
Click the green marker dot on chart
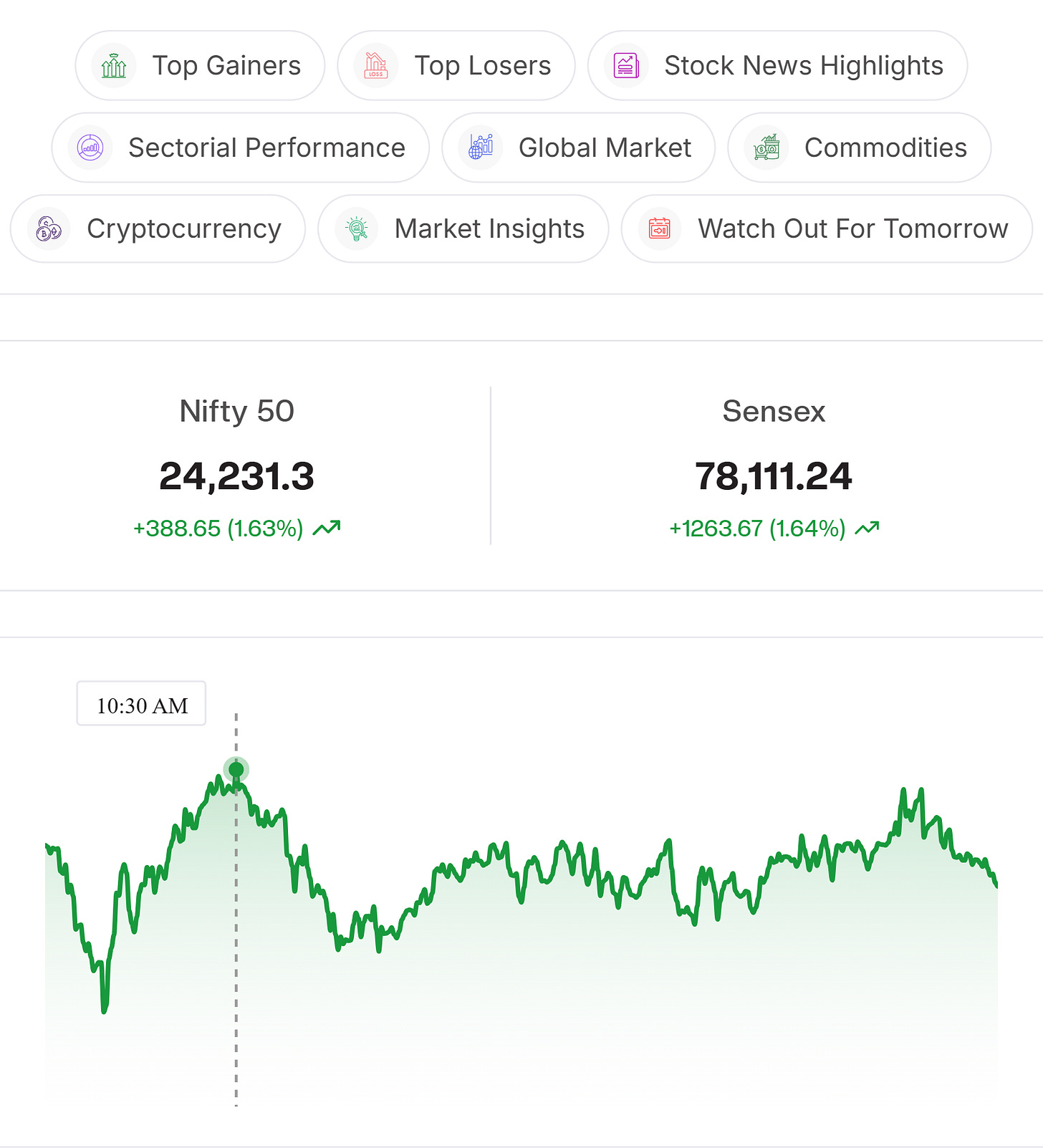click(x=236, y=771)
